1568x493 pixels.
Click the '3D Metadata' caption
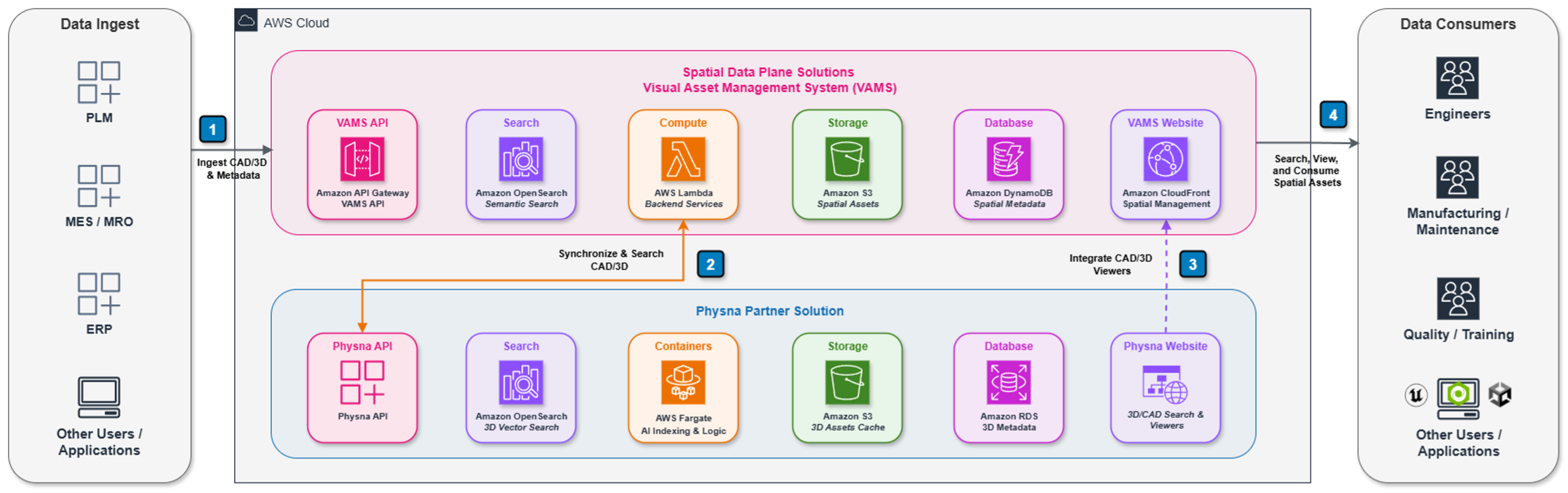tap(1009, 427)
